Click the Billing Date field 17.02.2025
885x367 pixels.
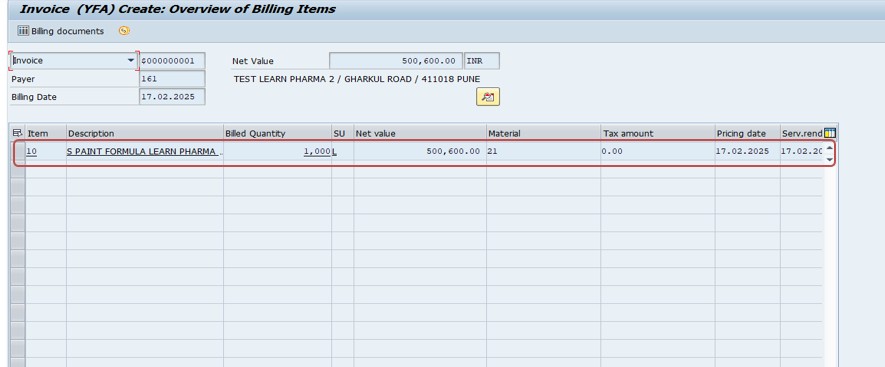coord(172,97)
